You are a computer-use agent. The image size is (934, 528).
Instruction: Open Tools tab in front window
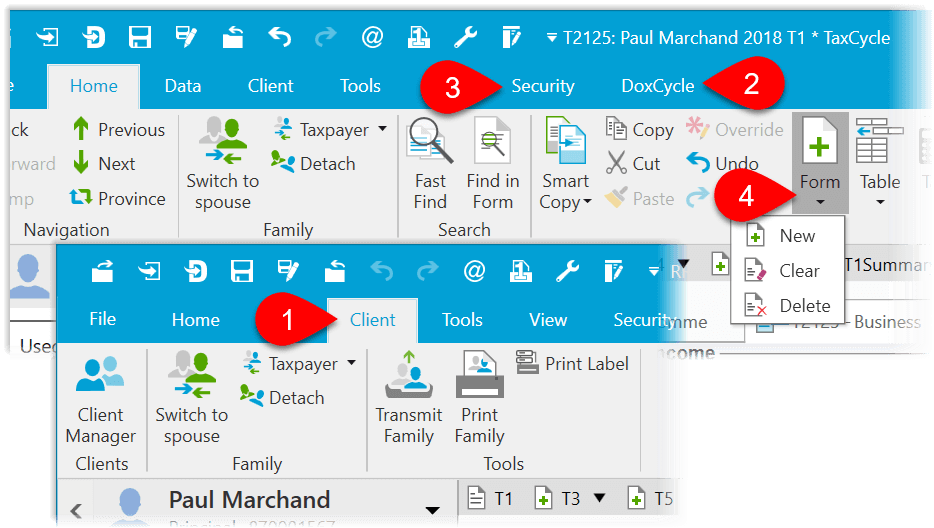462,319
